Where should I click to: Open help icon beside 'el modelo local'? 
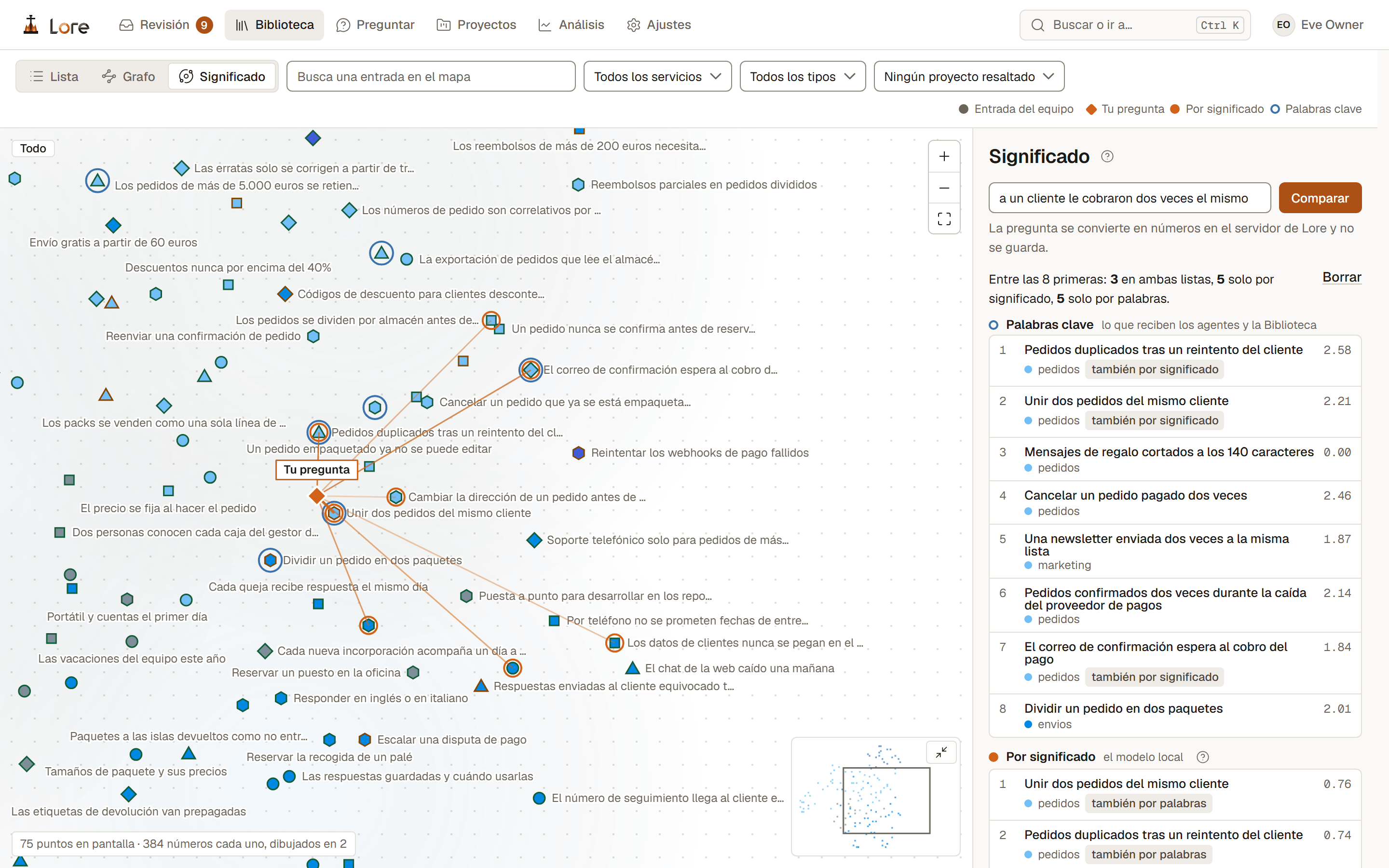tap(1202, 757)
